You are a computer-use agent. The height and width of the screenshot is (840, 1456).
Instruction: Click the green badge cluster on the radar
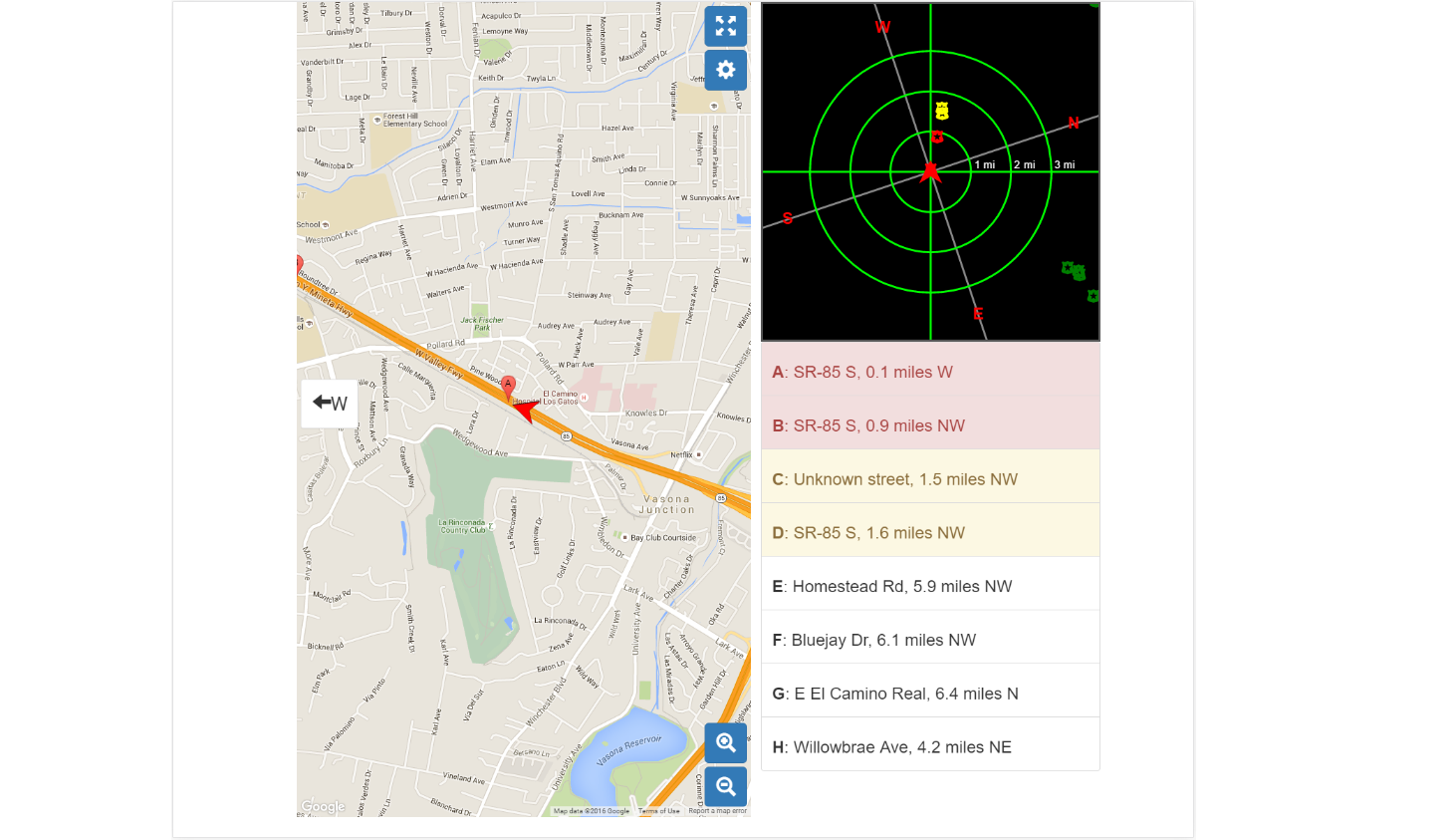(x=1074, y=270)
